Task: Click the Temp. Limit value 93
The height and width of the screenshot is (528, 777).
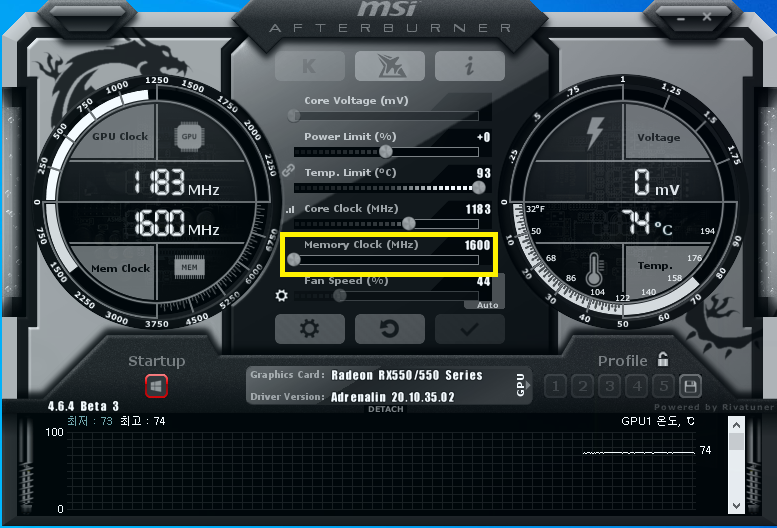Action: (484, 173)
